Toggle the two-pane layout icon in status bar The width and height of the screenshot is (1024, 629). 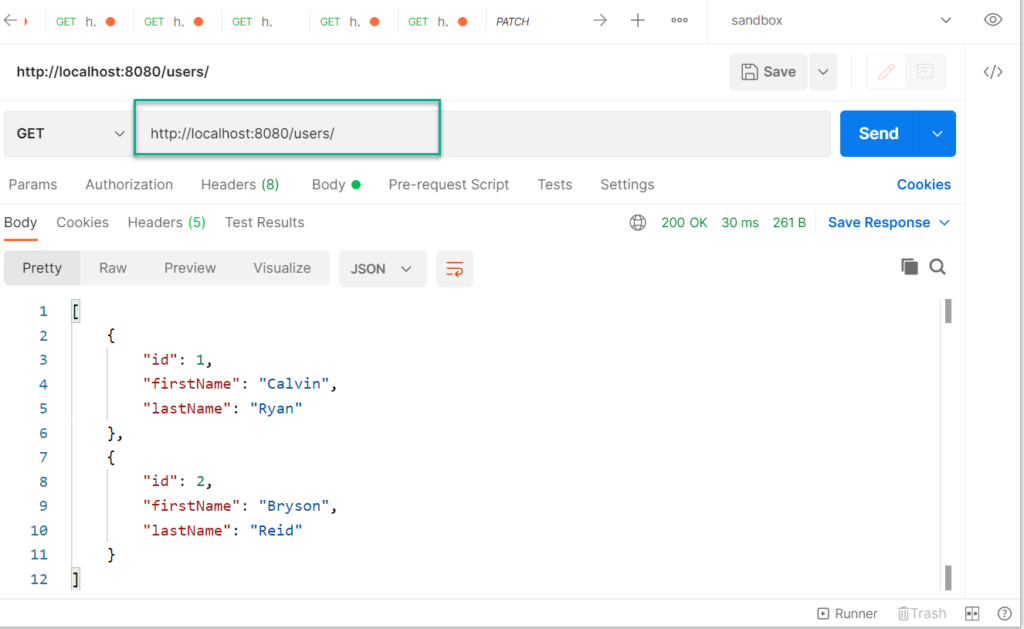[x=972, y=613]
